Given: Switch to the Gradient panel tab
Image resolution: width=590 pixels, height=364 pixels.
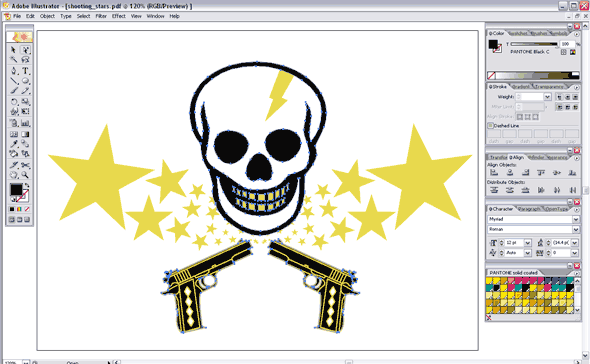Looking at the screenshot, I should (520, 87).
